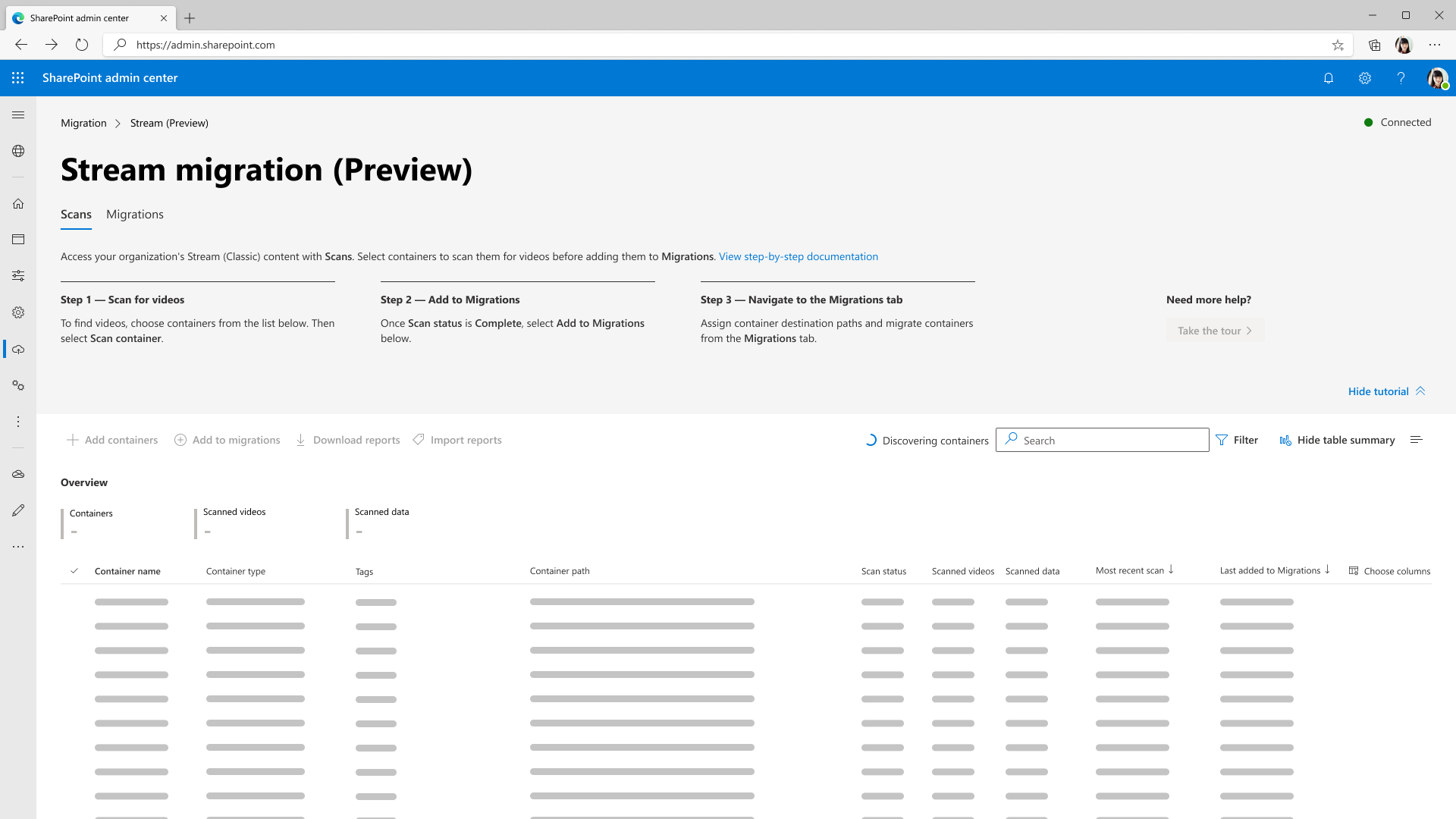Click the notifications bell icon

pyautogui.click(x=1329, y=78)
